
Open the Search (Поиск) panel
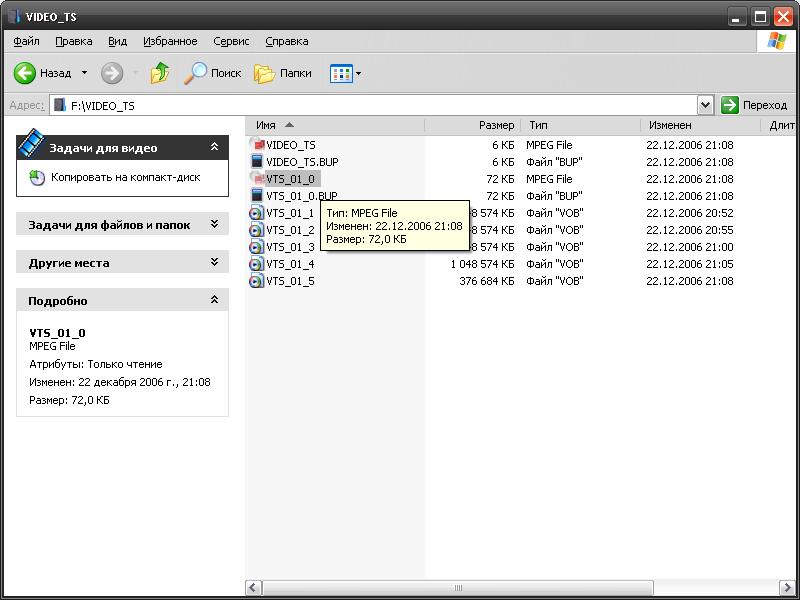212,73
